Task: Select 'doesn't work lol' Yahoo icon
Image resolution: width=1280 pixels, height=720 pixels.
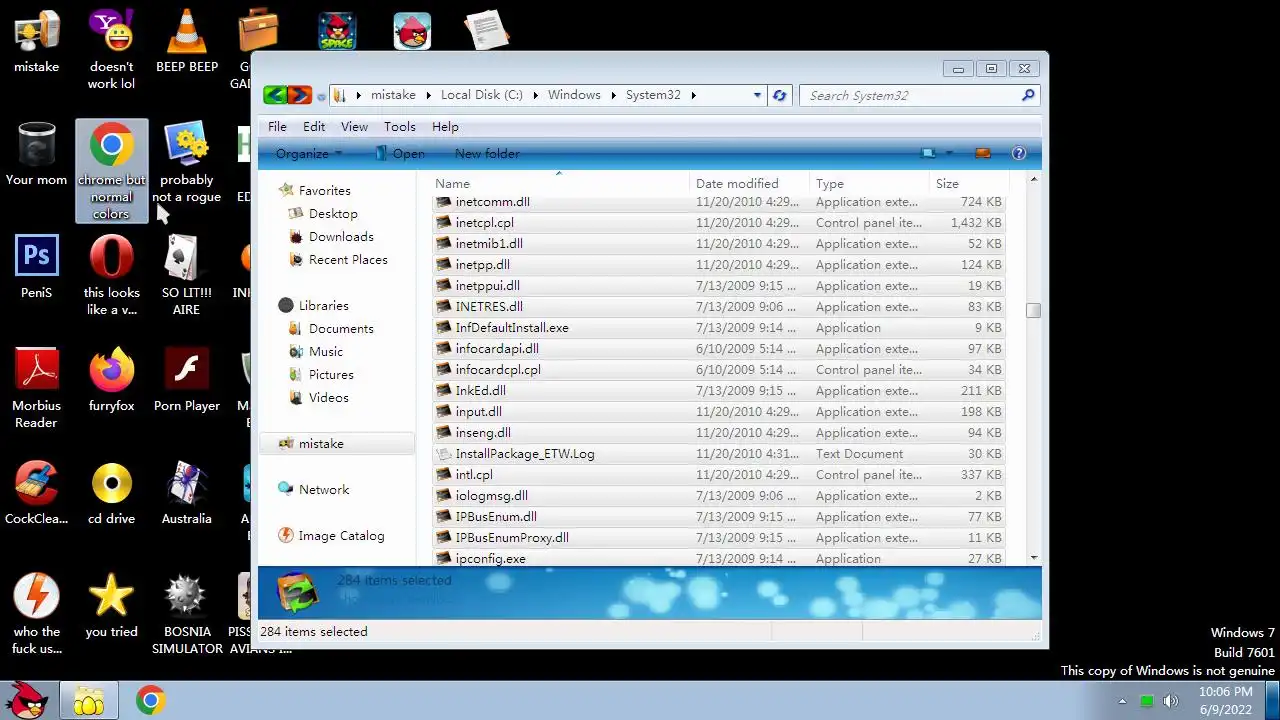Action: [x=111, y=50]
